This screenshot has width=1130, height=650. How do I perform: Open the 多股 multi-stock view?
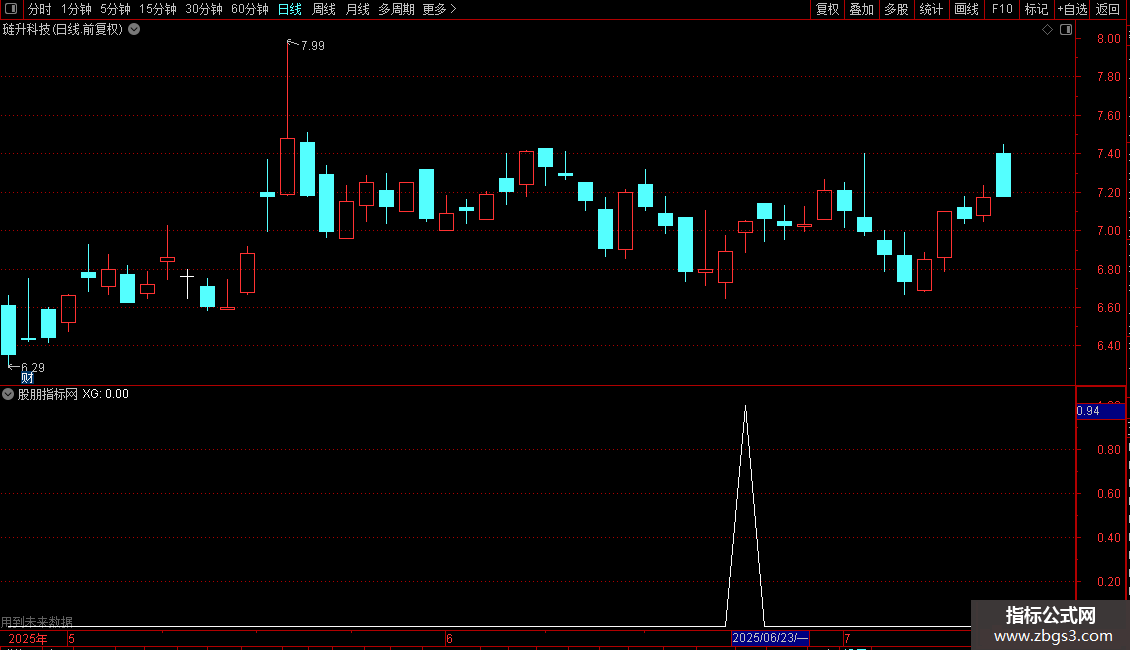pyautogui.click(x=896, y=9)
